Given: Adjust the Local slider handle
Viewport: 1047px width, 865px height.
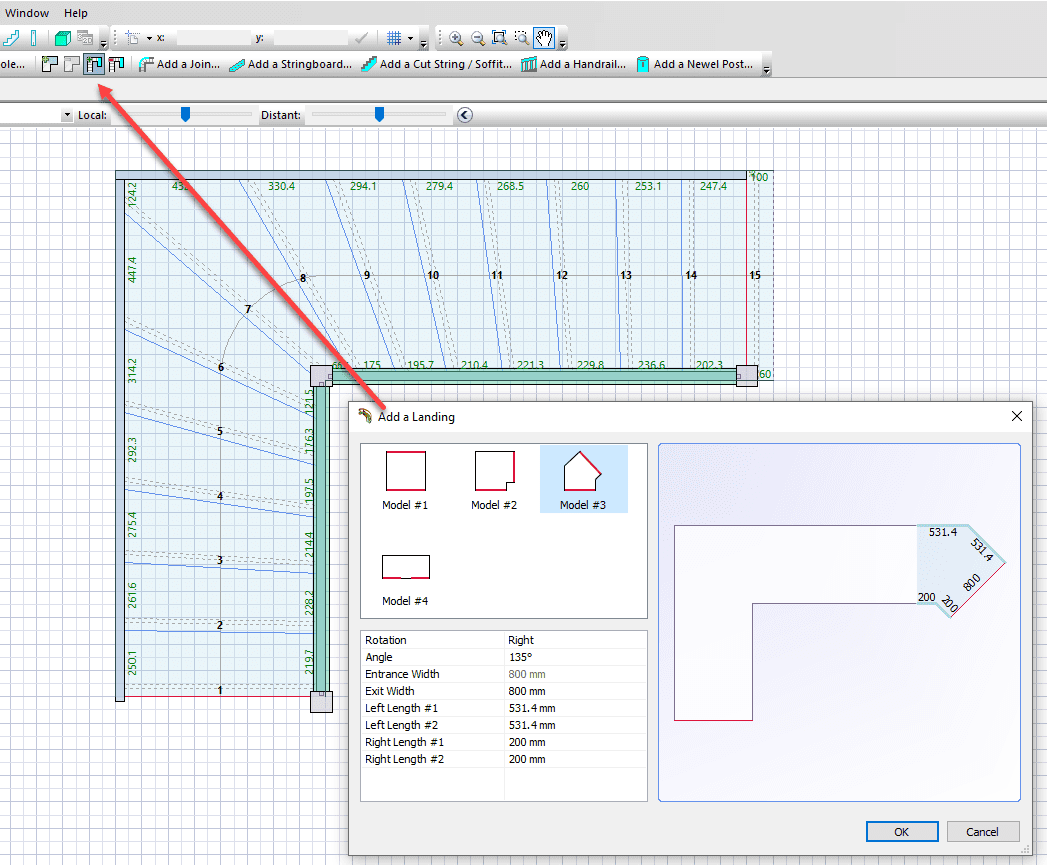Looking at the screenshot, I should tap(185, 115).
